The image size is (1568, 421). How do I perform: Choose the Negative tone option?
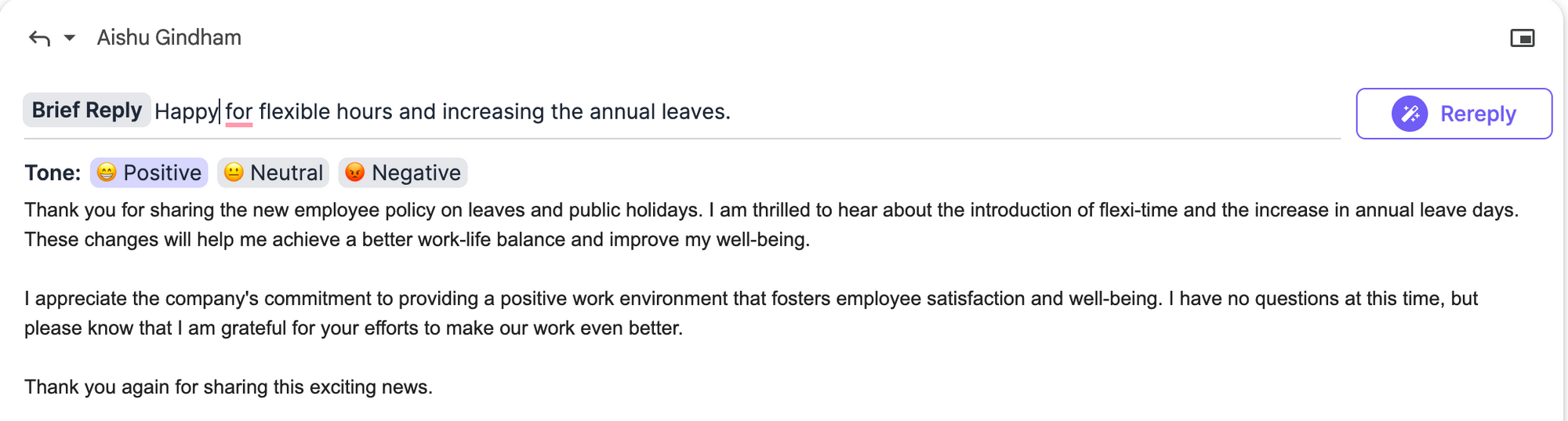tap(403, 172)
